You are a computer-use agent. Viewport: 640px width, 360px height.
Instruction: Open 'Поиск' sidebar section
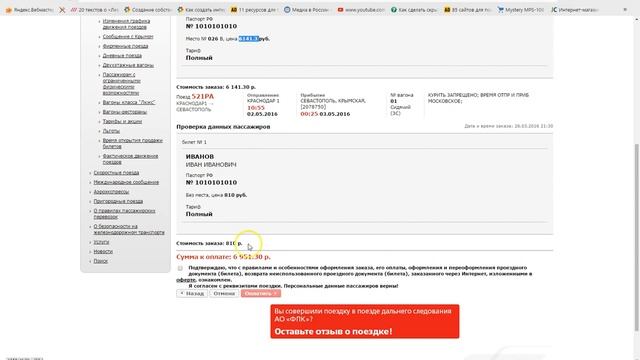(100, 261)
